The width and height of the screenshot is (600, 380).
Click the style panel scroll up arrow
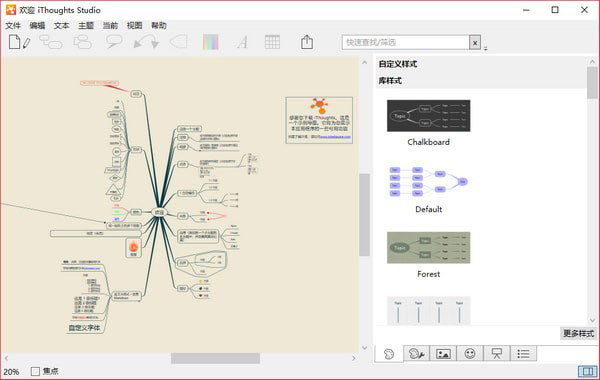pyautogui.click(x=592, y=61)
